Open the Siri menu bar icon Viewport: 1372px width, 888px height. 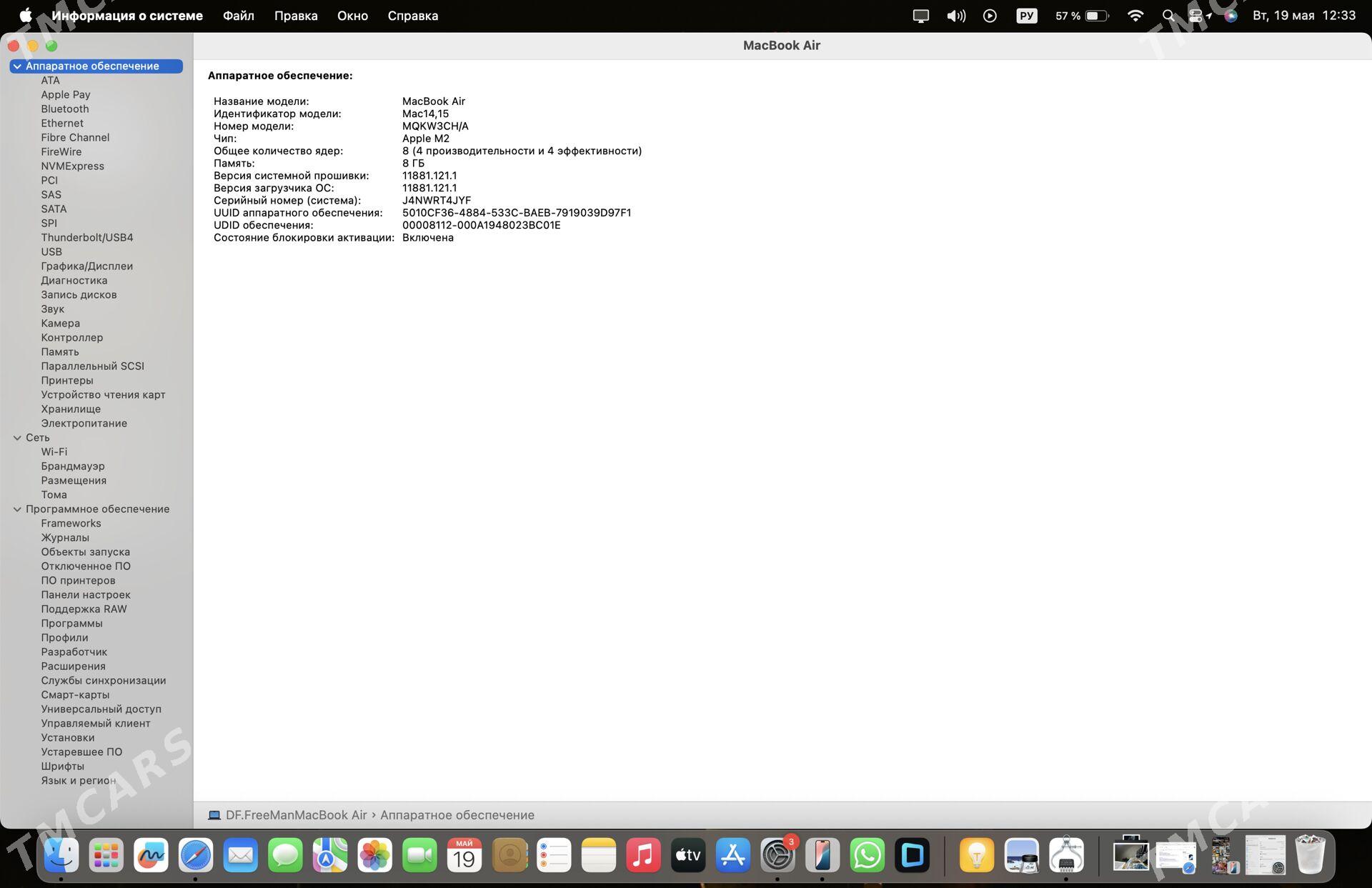pos(1231,16)
